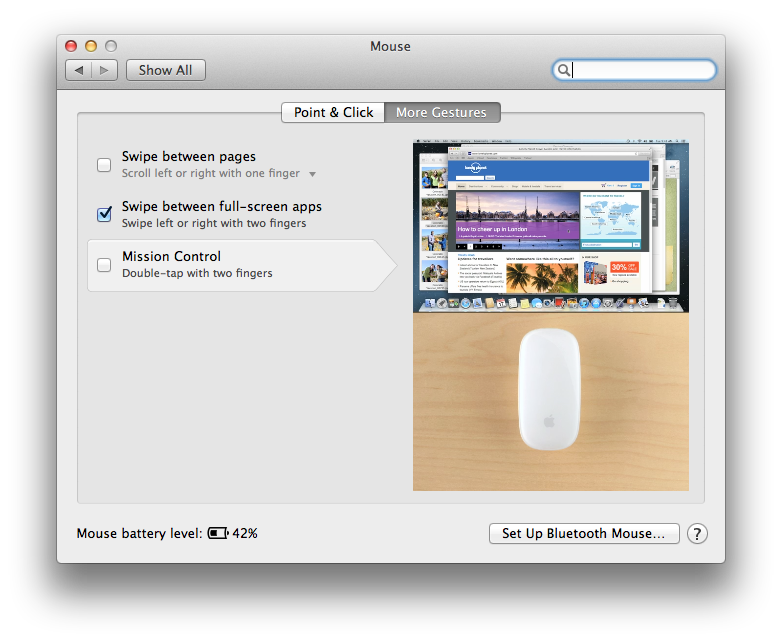Click the 42% battery value
The image size is (782, 642).
(x=245, y=533)
